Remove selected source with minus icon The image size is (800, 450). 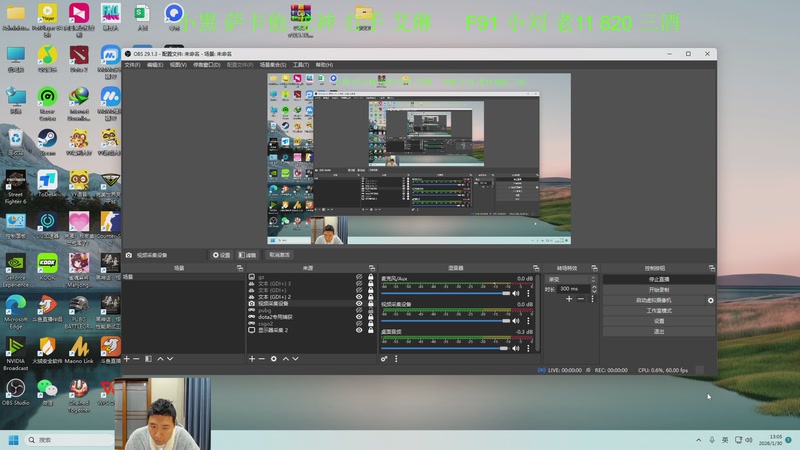click(261, 359)
